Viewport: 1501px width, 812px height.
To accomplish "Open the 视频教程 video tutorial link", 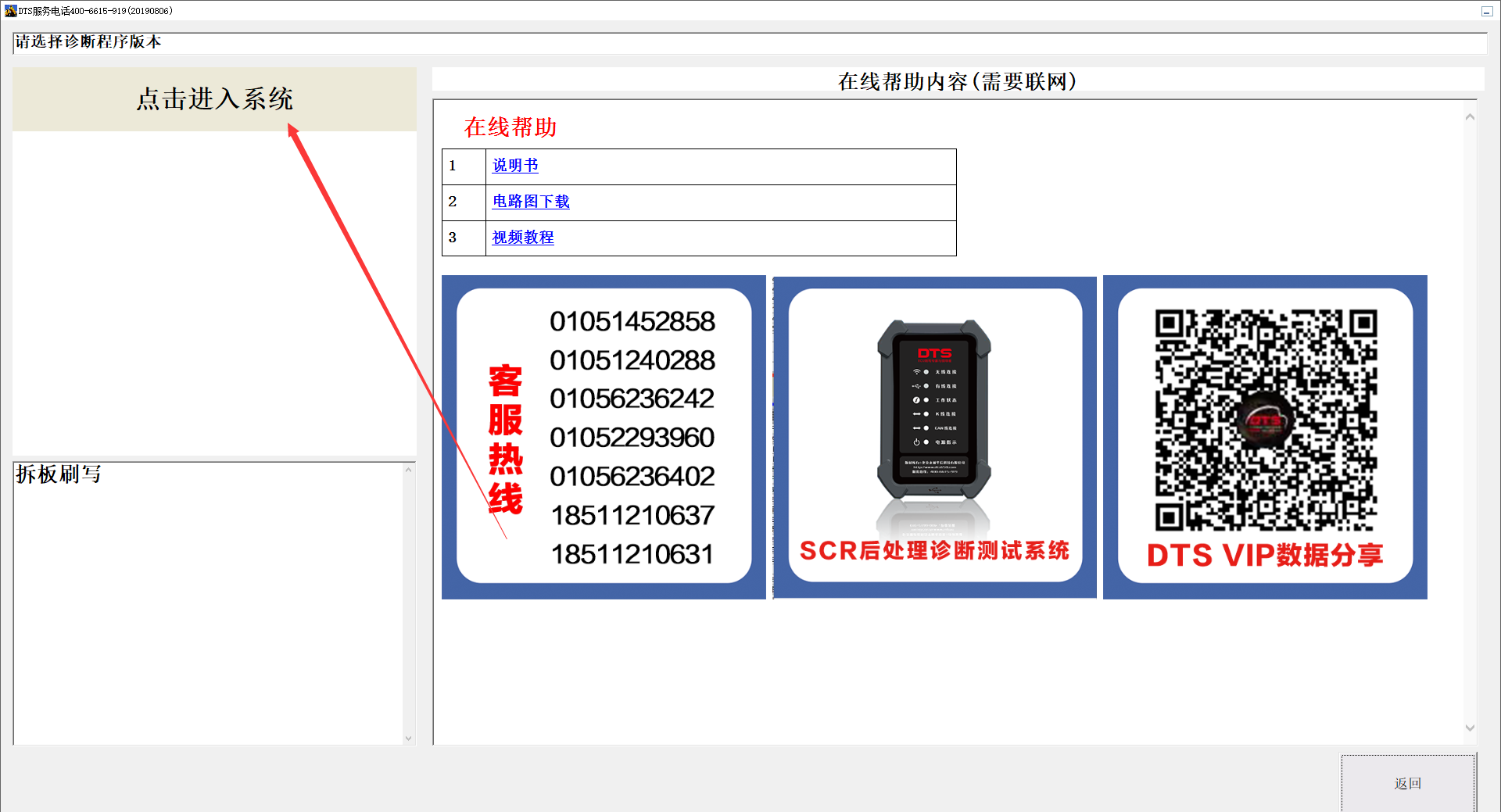I will pyautogui.click(x=523, y=238).
